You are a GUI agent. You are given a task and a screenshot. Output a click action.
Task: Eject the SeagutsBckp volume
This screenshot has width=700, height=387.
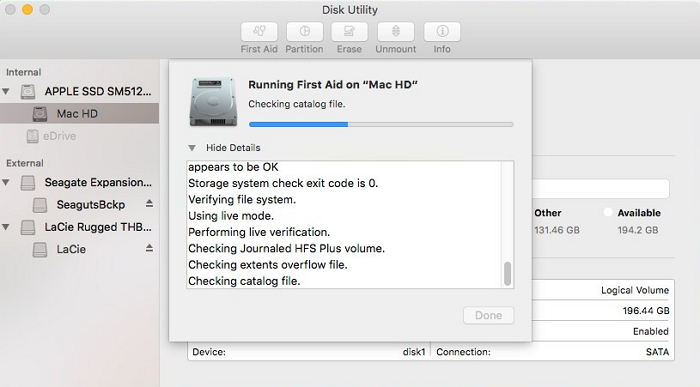pos(149,204)
